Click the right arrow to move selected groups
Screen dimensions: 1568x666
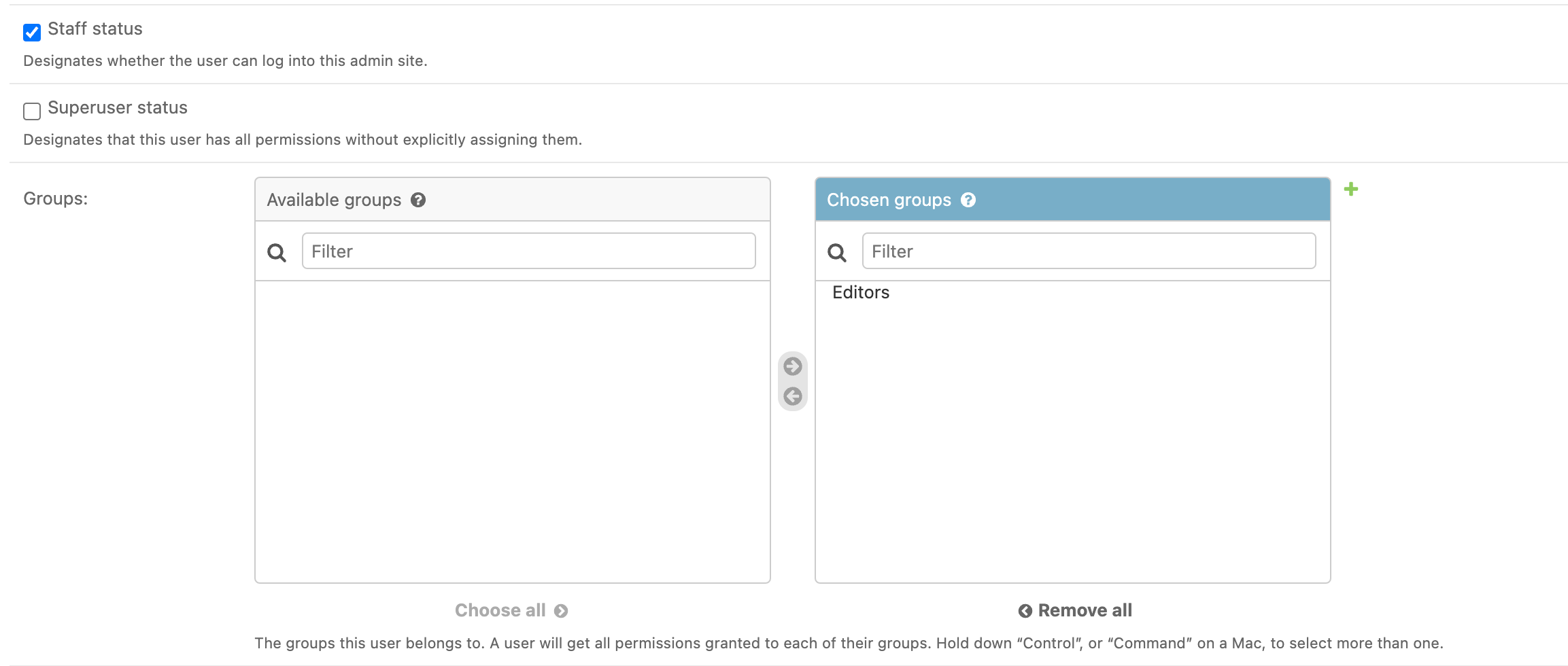coord(791,366)
